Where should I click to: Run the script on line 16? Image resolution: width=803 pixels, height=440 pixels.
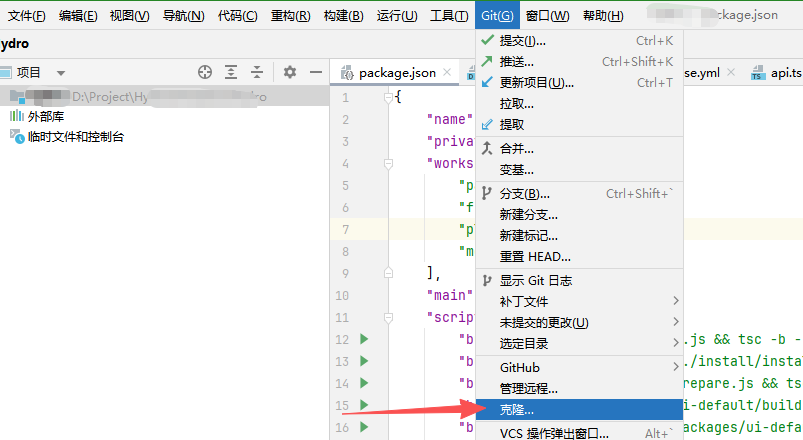click(364, 427)
